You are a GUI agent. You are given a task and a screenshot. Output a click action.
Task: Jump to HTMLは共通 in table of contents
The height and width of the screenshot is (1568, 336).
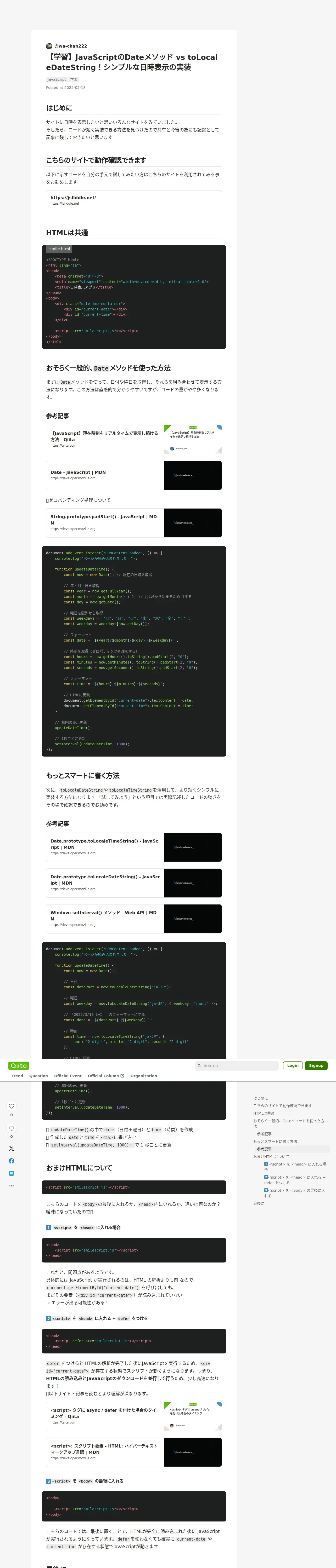pos(264,1113)
